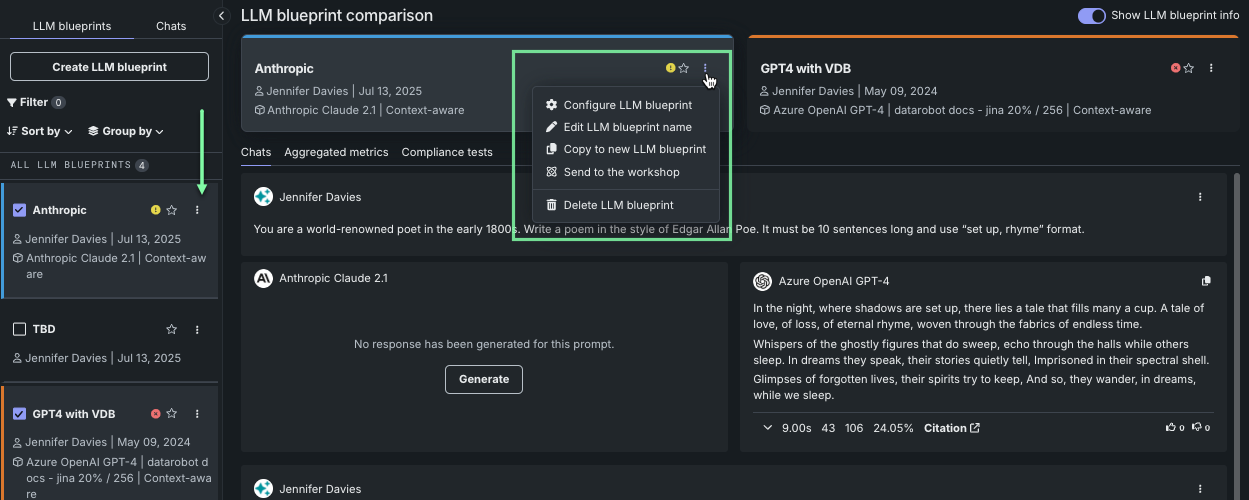Give thumbs down to the GPT-4 response
The height and width of the screenshot is (500, 1249).
(x=1197, y=428)
